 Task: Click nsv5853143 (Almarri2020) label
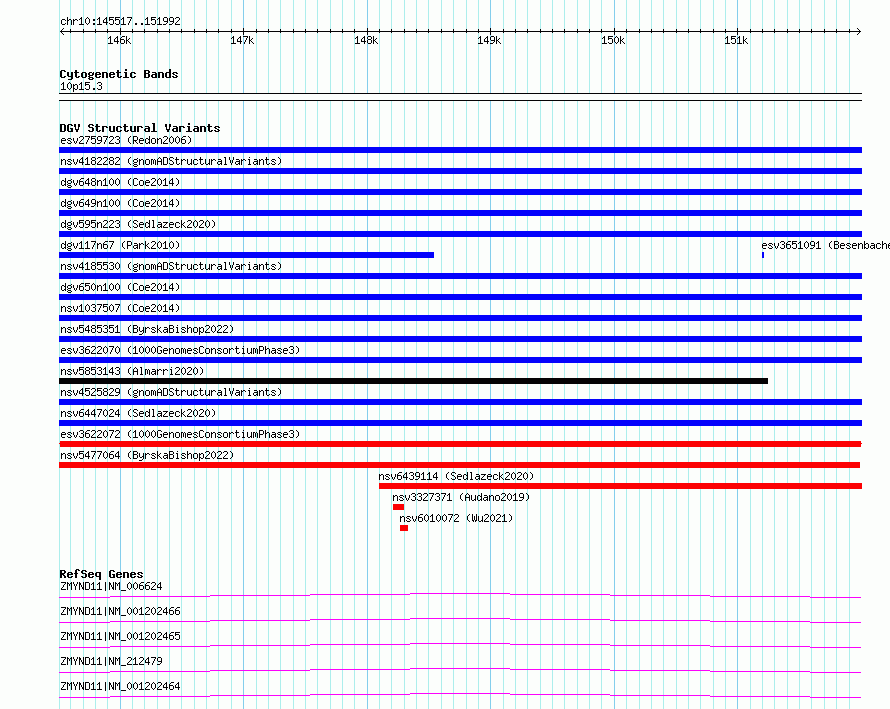pyautogui.click(x=132, y=371)
